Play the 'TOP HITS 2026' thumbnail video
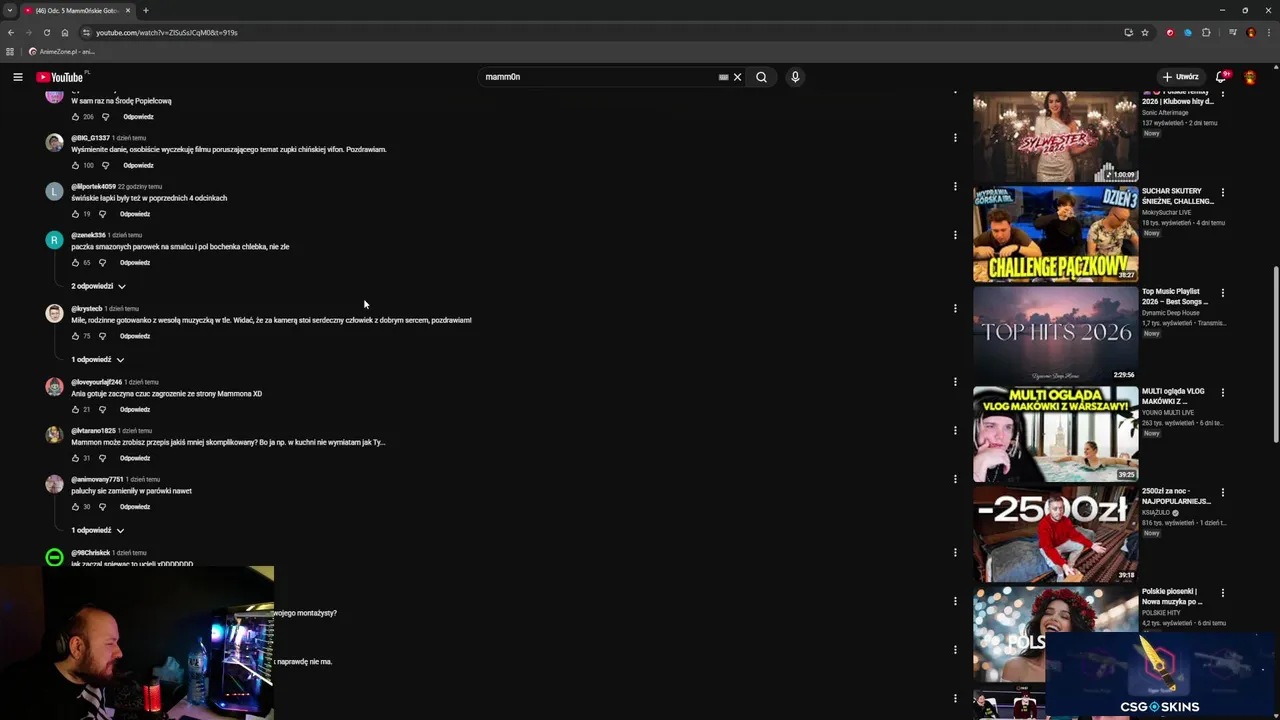1280x720 pixels. pos(1055,334)
